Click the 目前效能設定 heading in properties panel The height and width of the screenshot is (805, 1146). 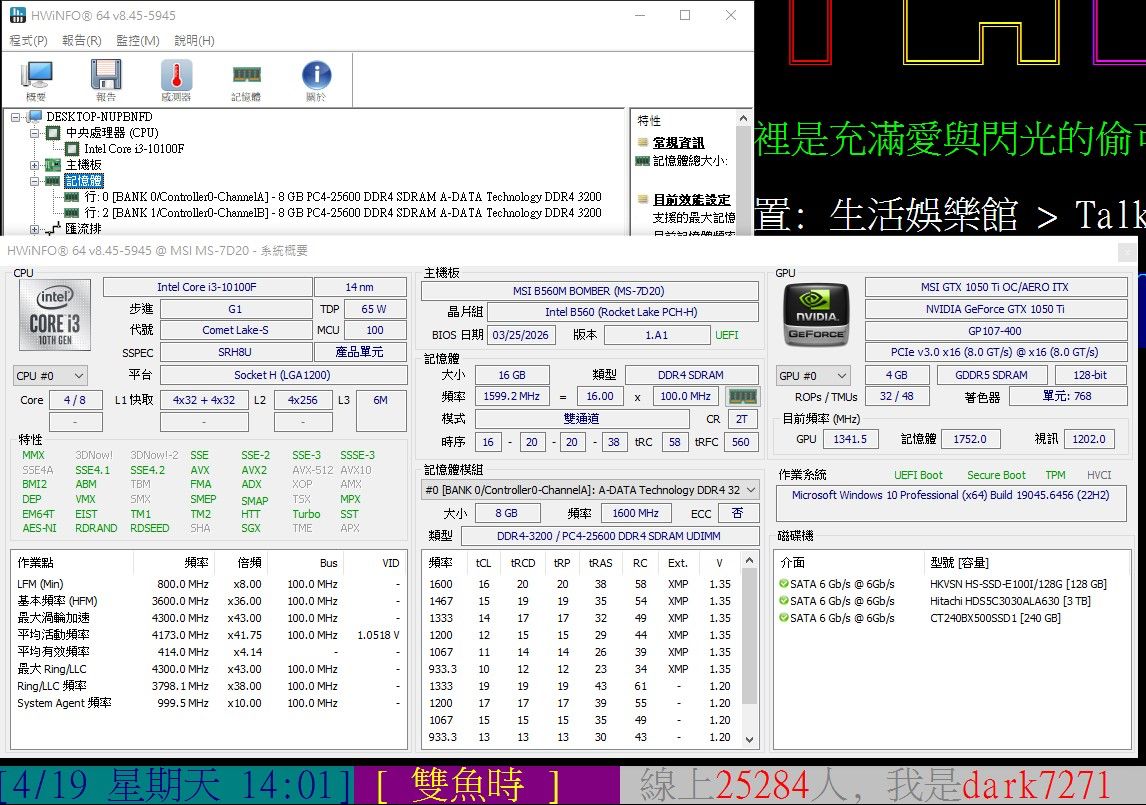tap(691, 200)
